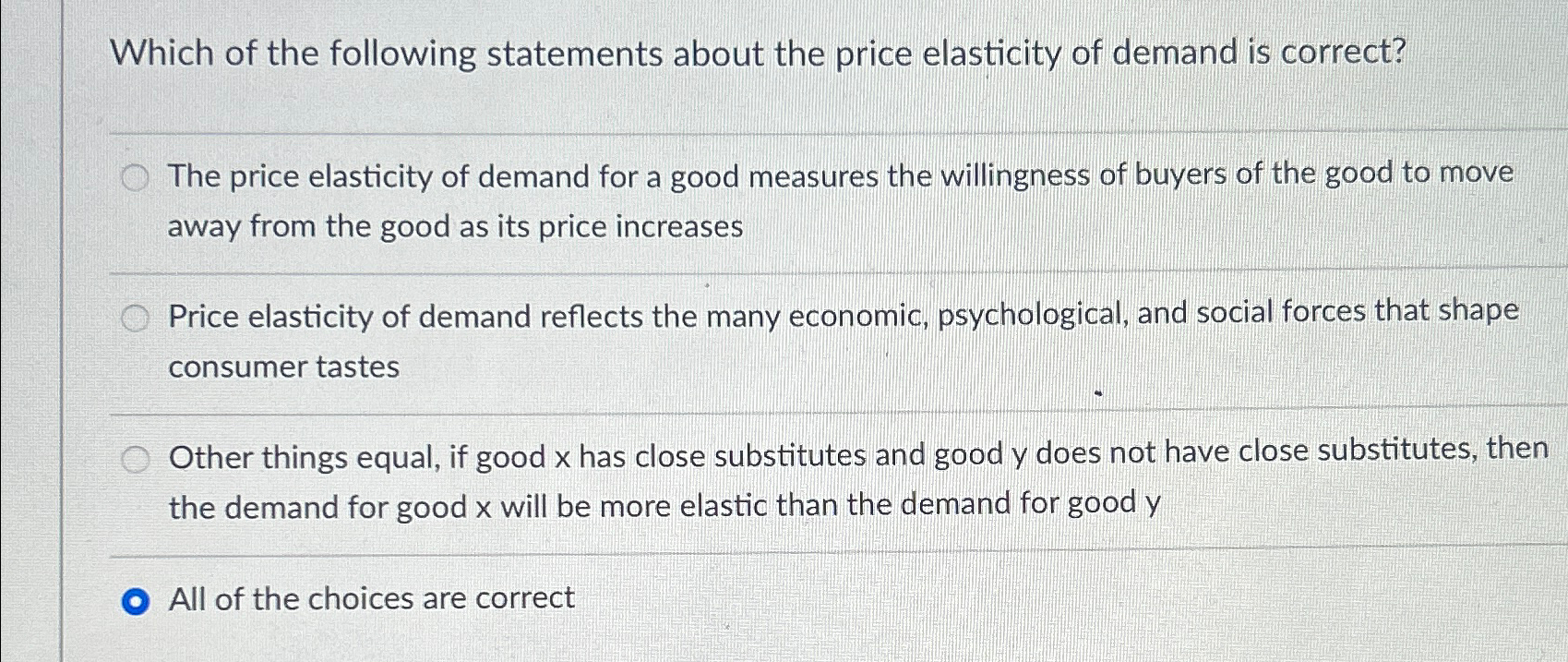Select the 'economic, psychological, and social forces' option
This screenshot has width=1568, height=662.
point(135,317)
